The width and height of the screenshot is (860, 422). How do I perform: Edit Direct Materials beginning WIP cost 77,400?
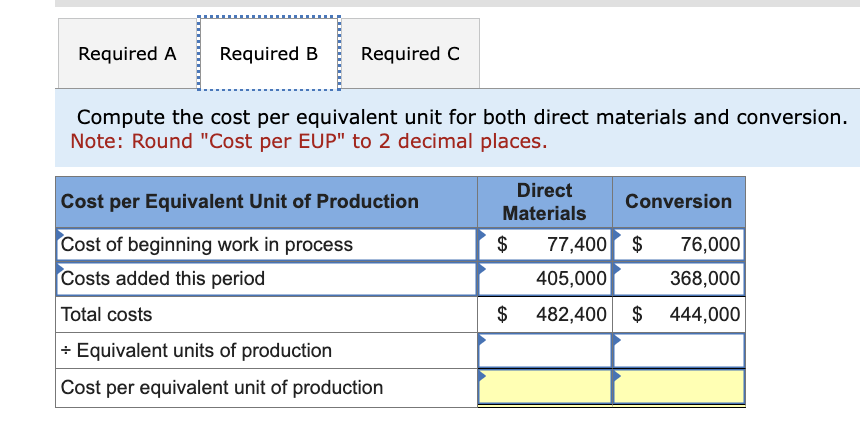click(x=545, y=245)
